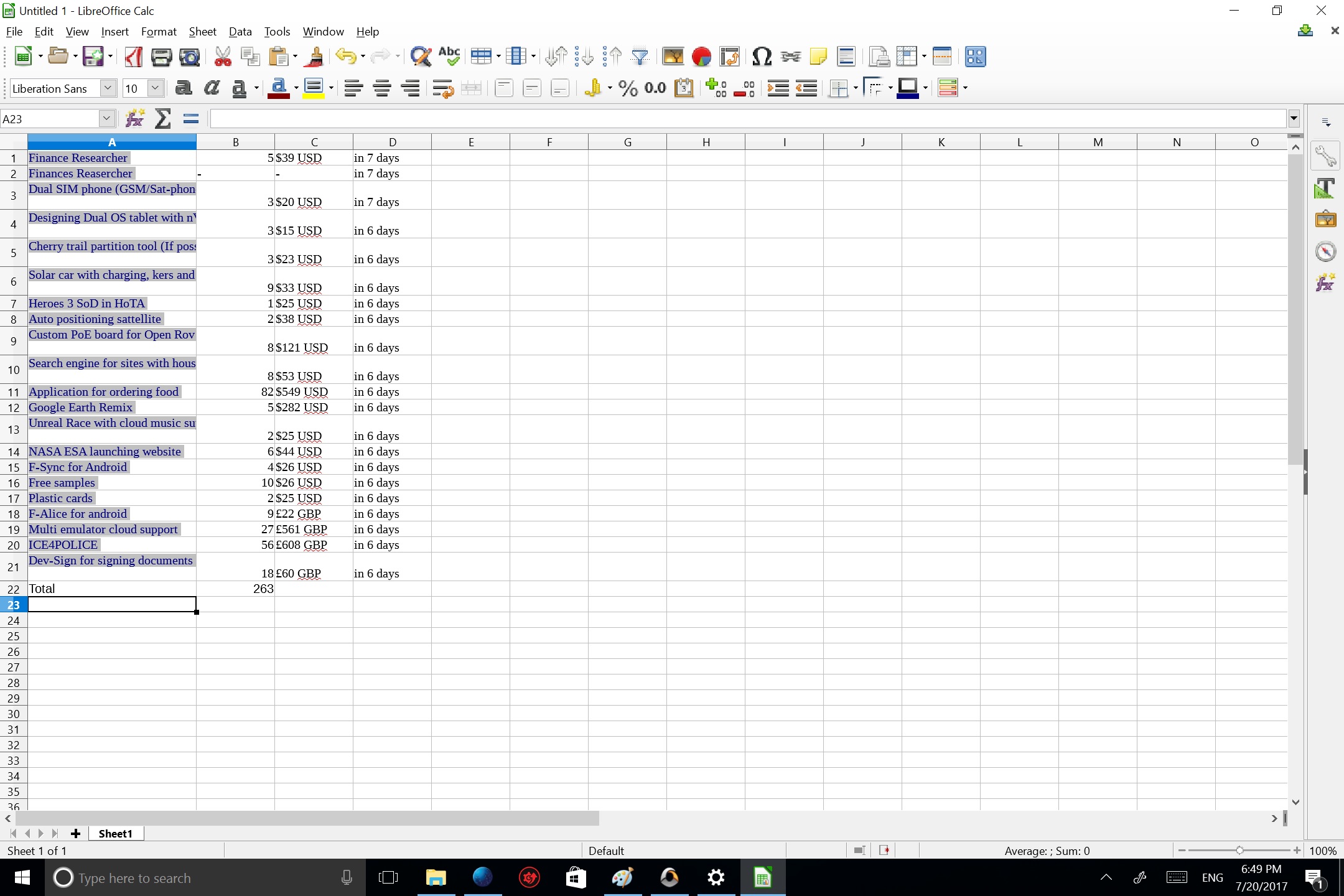Screen dimensions: 1344x896
Task: Click the font color swatch
Action: coord(278,88)
